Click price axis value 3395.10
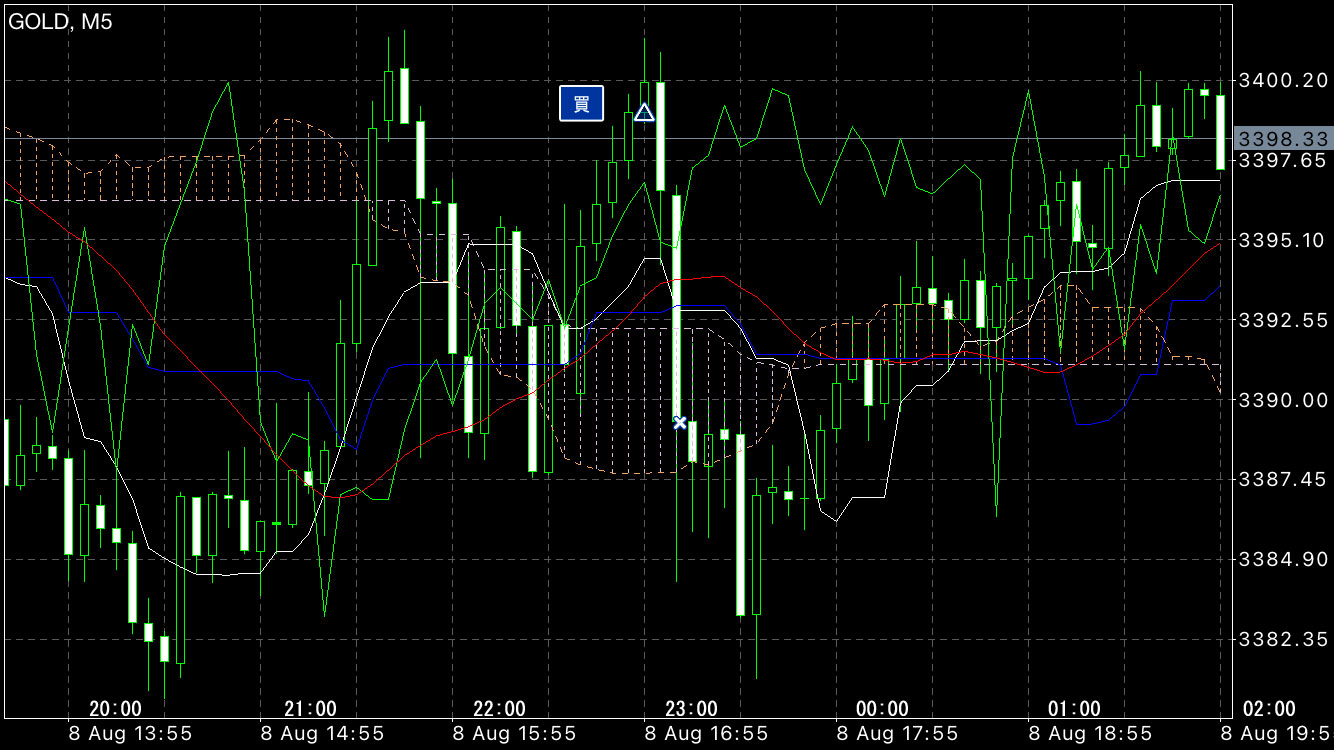Screen dimensions: 1334x750 1281,240
